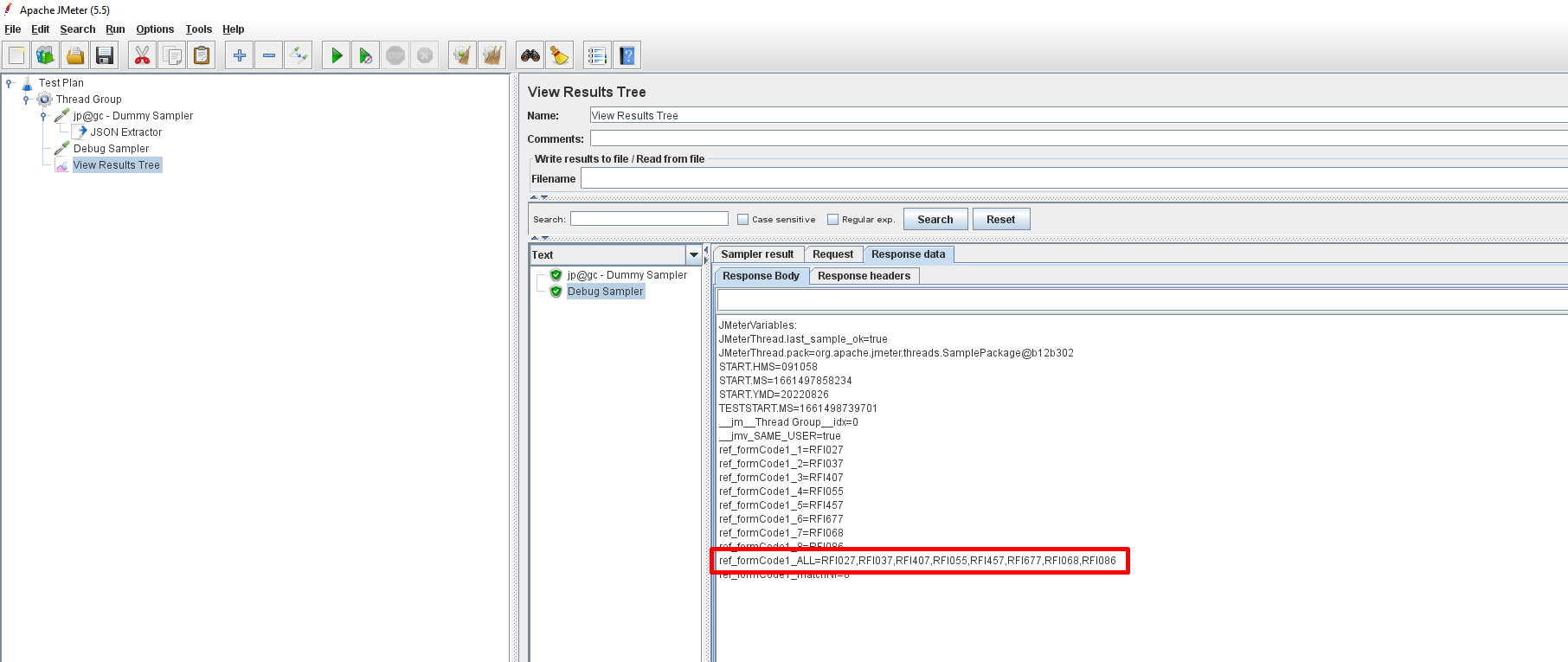Click the ref_formCode1_ALL variable line
This screenshot has width=1568, height=662.
pos(917,561)
